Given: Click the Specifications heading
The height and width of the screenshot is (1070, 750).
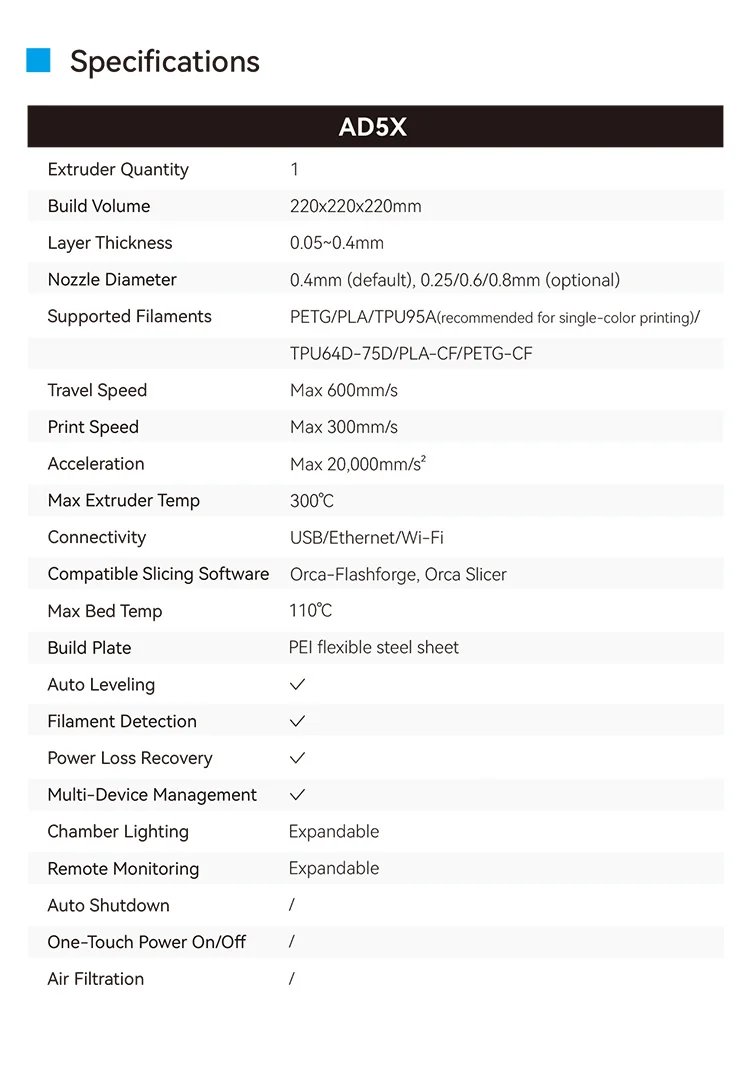Looking at the screenshot, I should tap(164, 61).
